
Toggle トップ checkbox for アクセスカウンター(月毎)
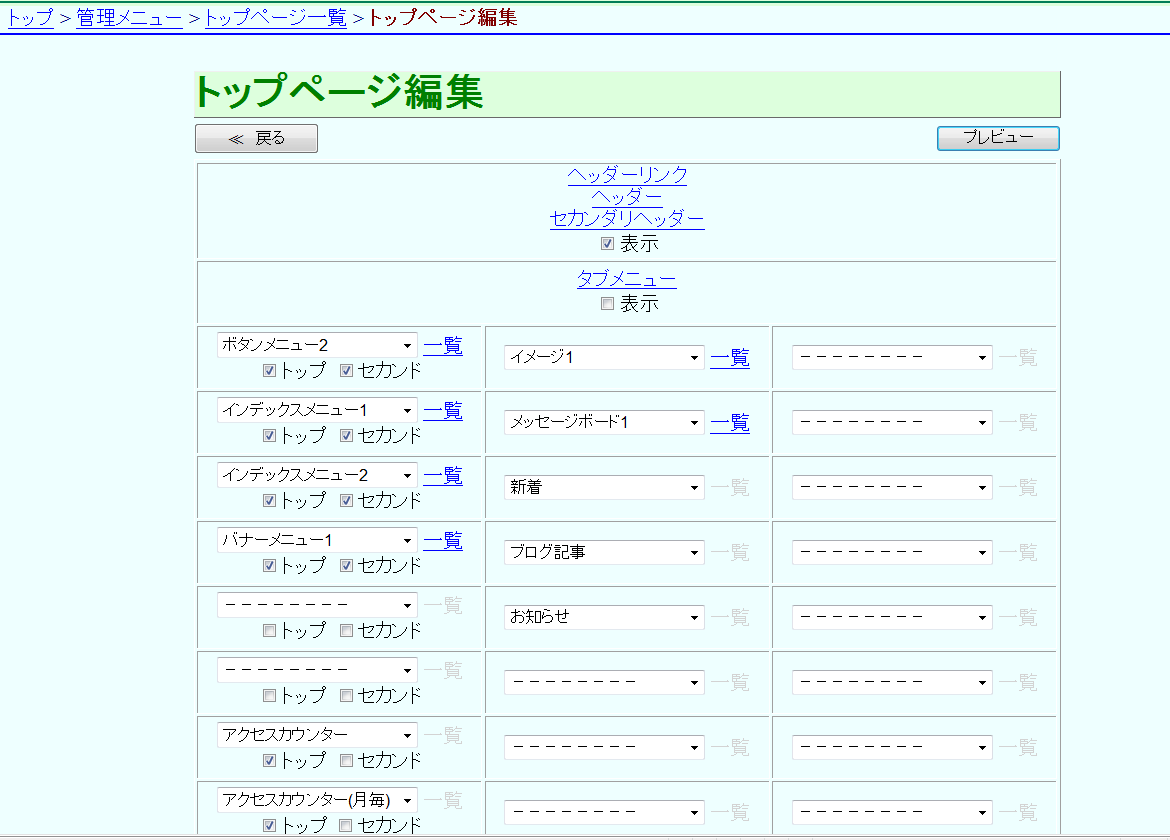(x=269, y=825)
